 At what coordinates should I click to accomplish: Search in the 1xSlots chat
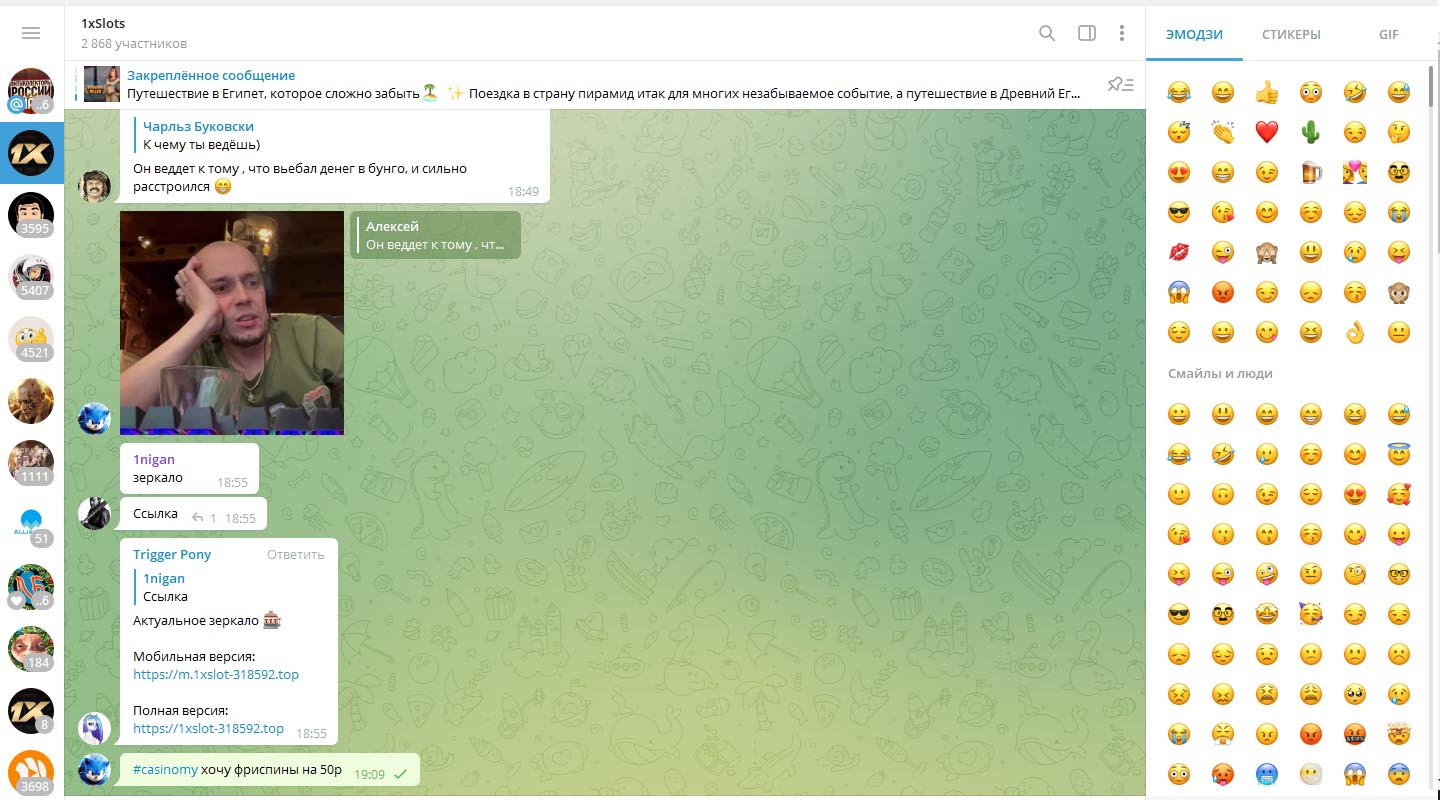1047,33
